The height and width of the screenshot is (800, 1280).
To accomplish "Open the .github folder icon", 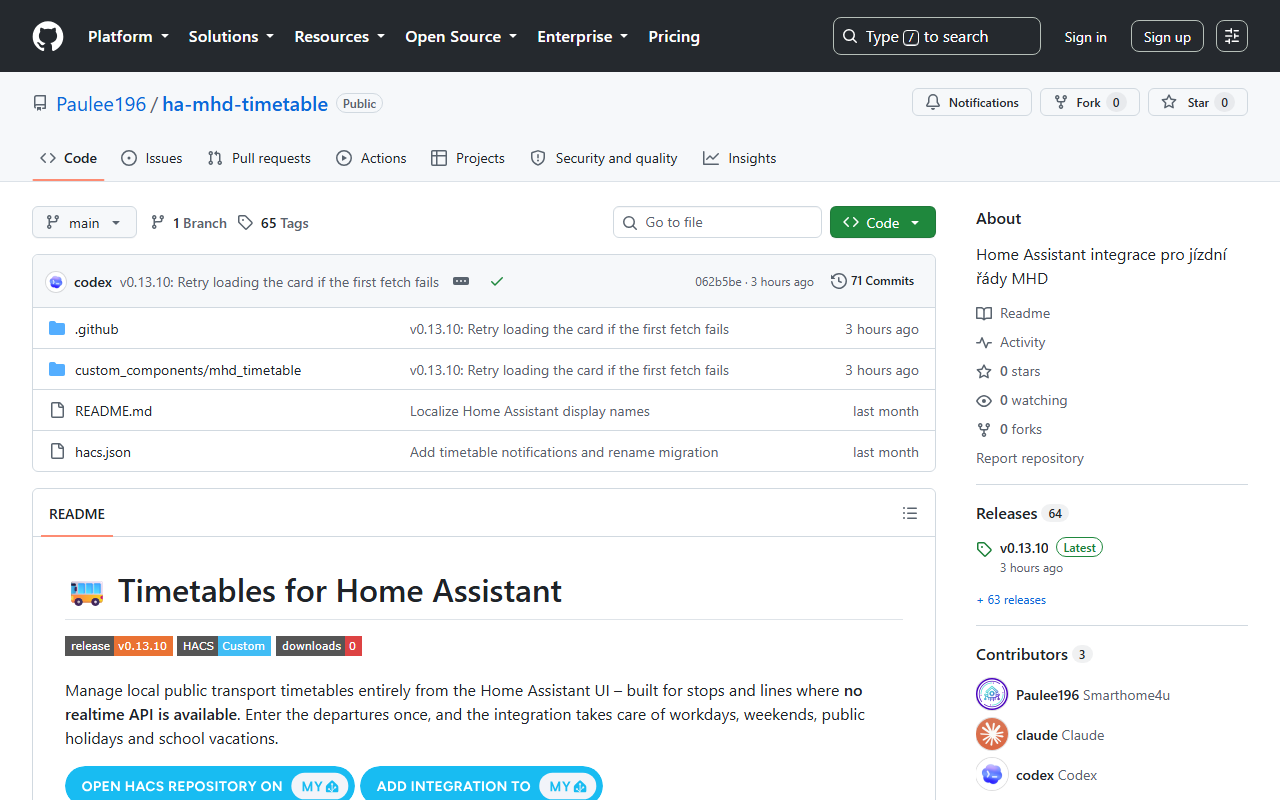I will pos(57,329).
